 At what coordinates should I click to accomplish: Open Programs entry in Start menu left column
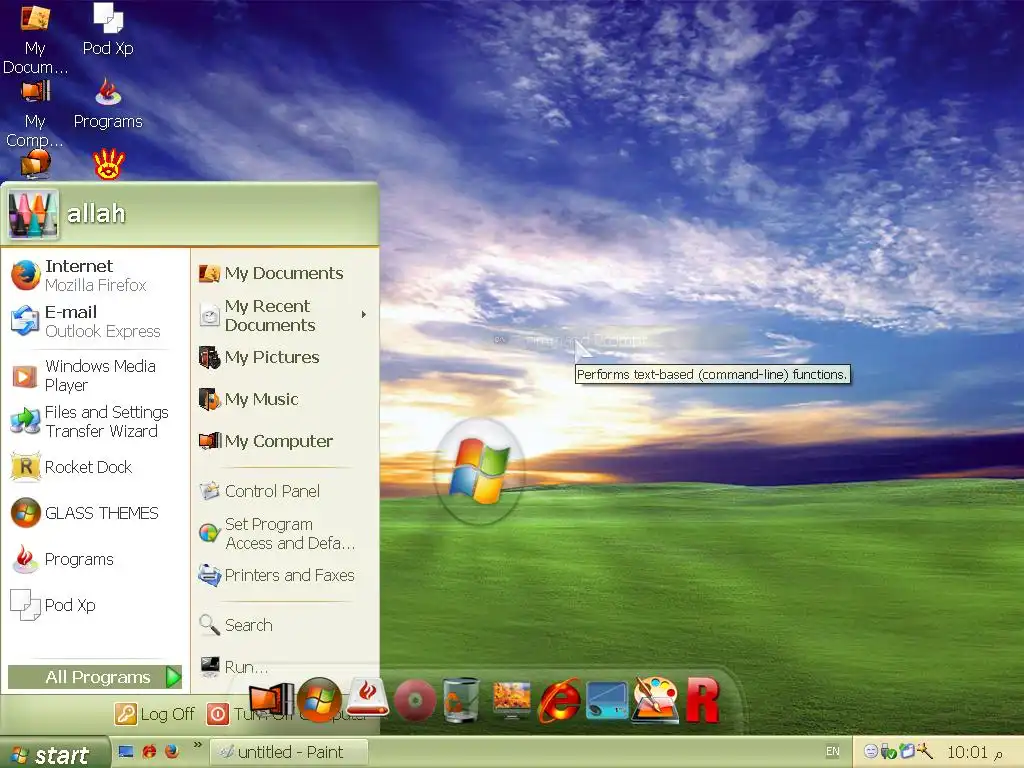pos(95,559)
